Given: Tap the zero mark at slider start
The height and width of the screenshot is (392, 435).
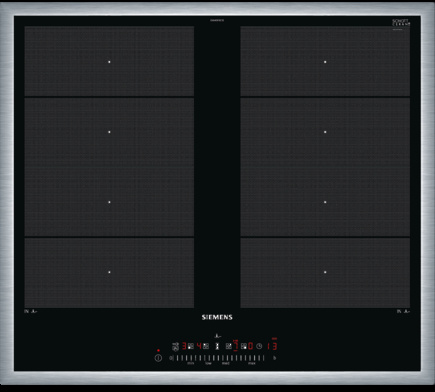Looking at the screenshot, I should point(171,358).
